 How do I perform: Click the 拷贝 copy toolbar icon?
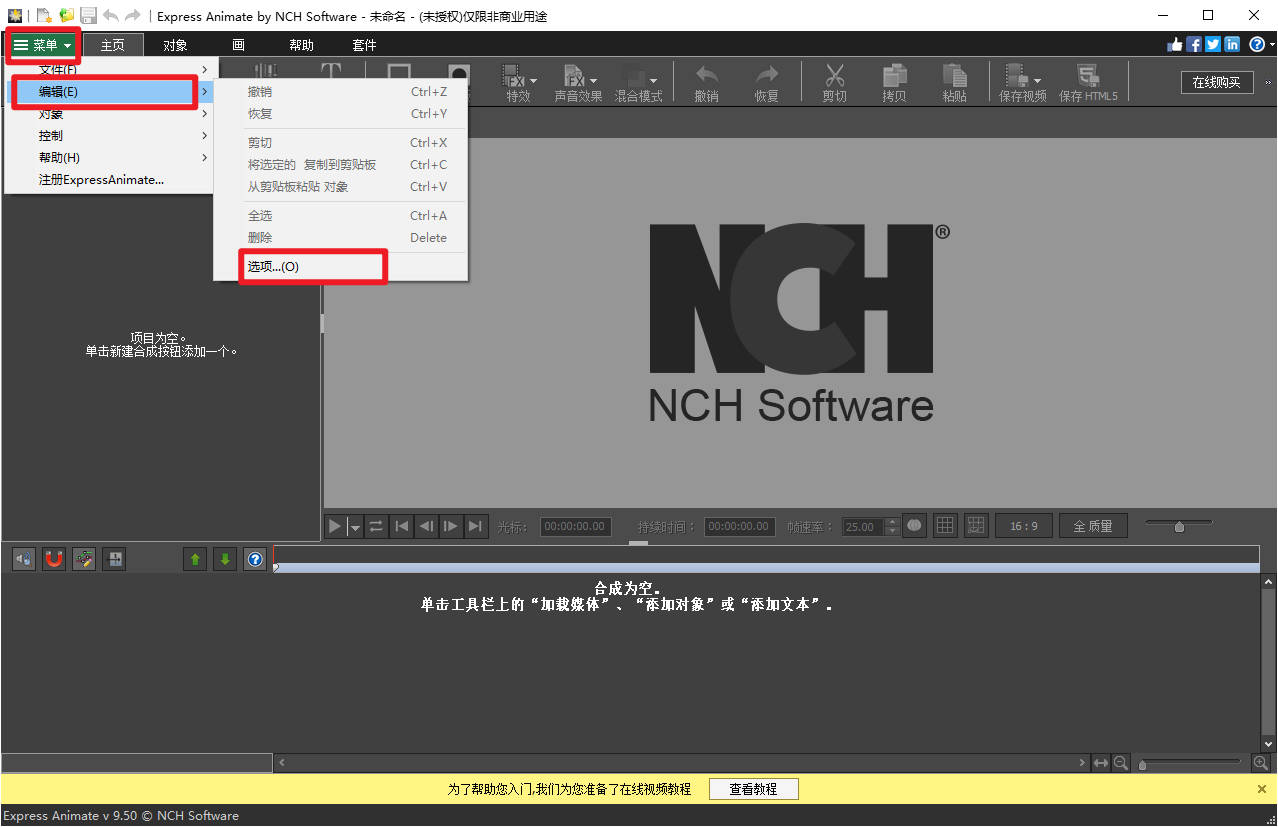pos(894,84)
